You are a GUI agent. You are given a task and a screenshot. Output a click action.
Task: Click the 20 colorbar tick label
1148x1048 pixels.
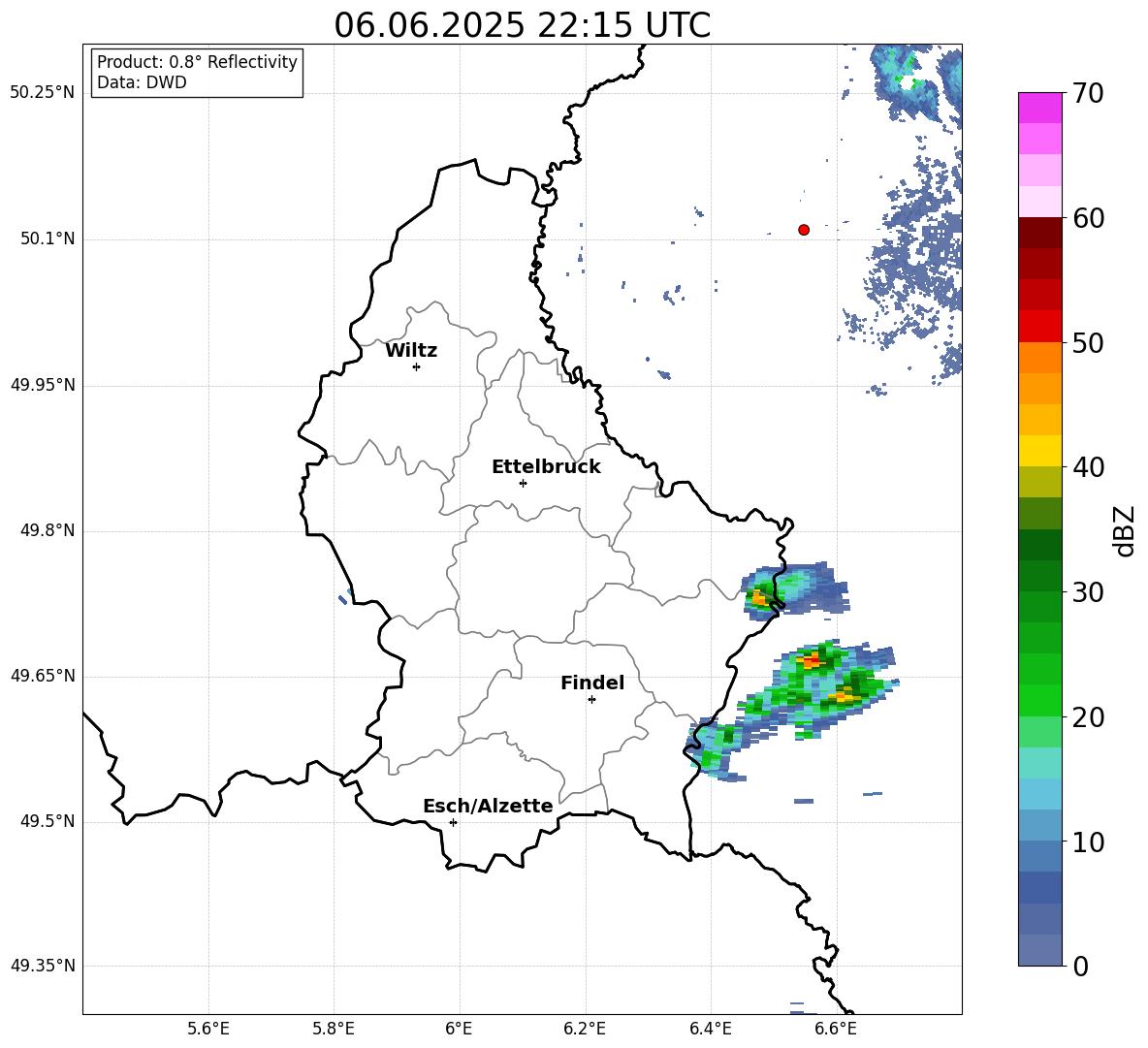coord(1088,716)
